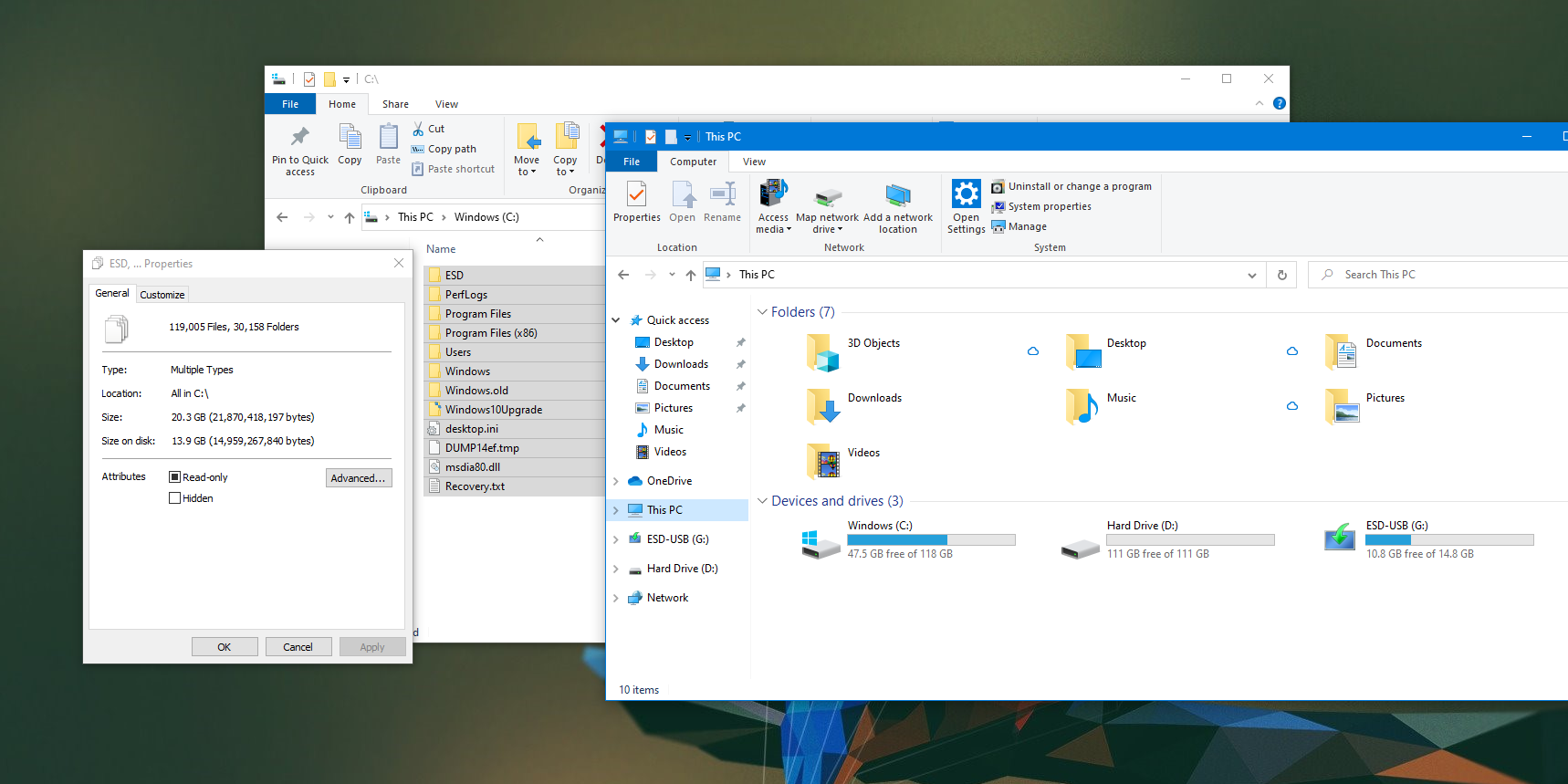Select Downloads in Quick access tree
The image size is (1568, 784).
tap(681, 364)
